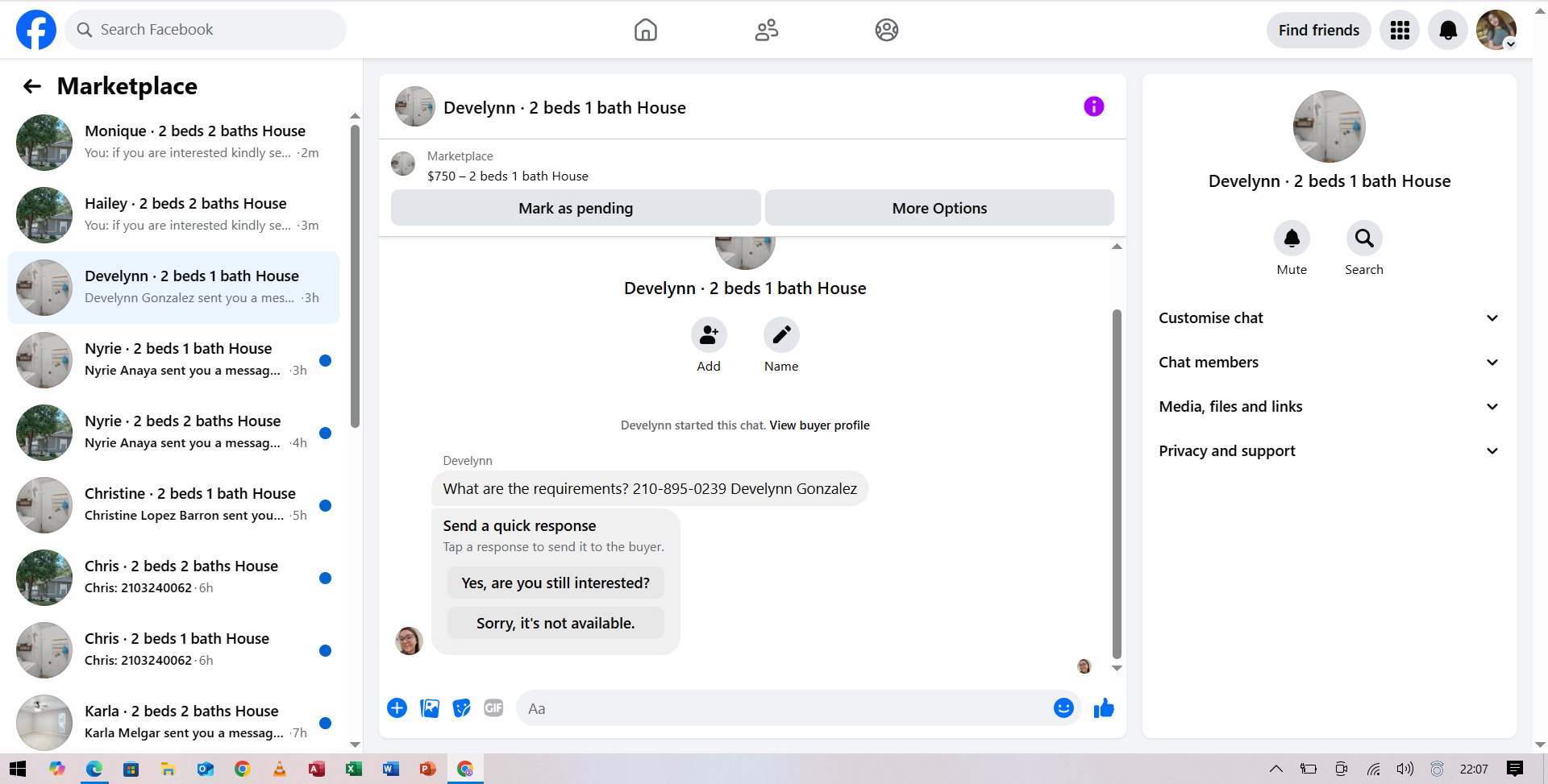Open the Friends icon in top navigation

[x=767, y=30]
